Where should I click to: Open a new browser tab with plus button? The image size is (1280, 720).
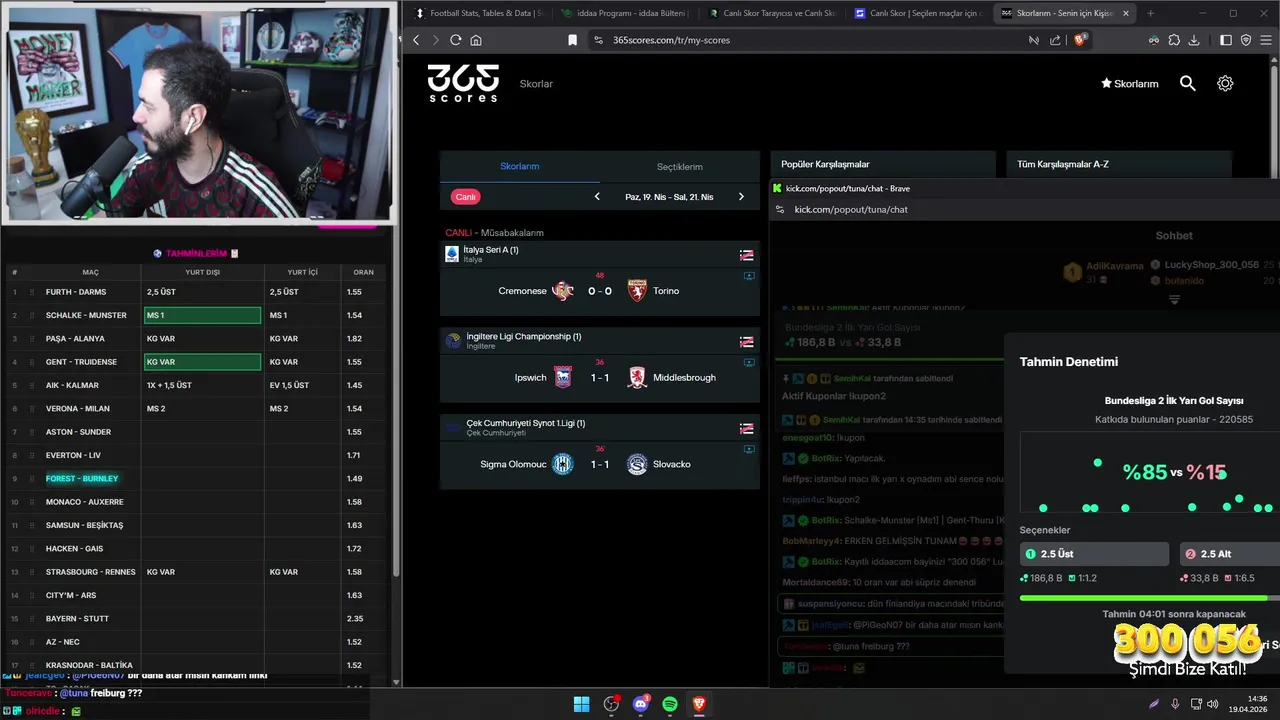[1150, 13]
